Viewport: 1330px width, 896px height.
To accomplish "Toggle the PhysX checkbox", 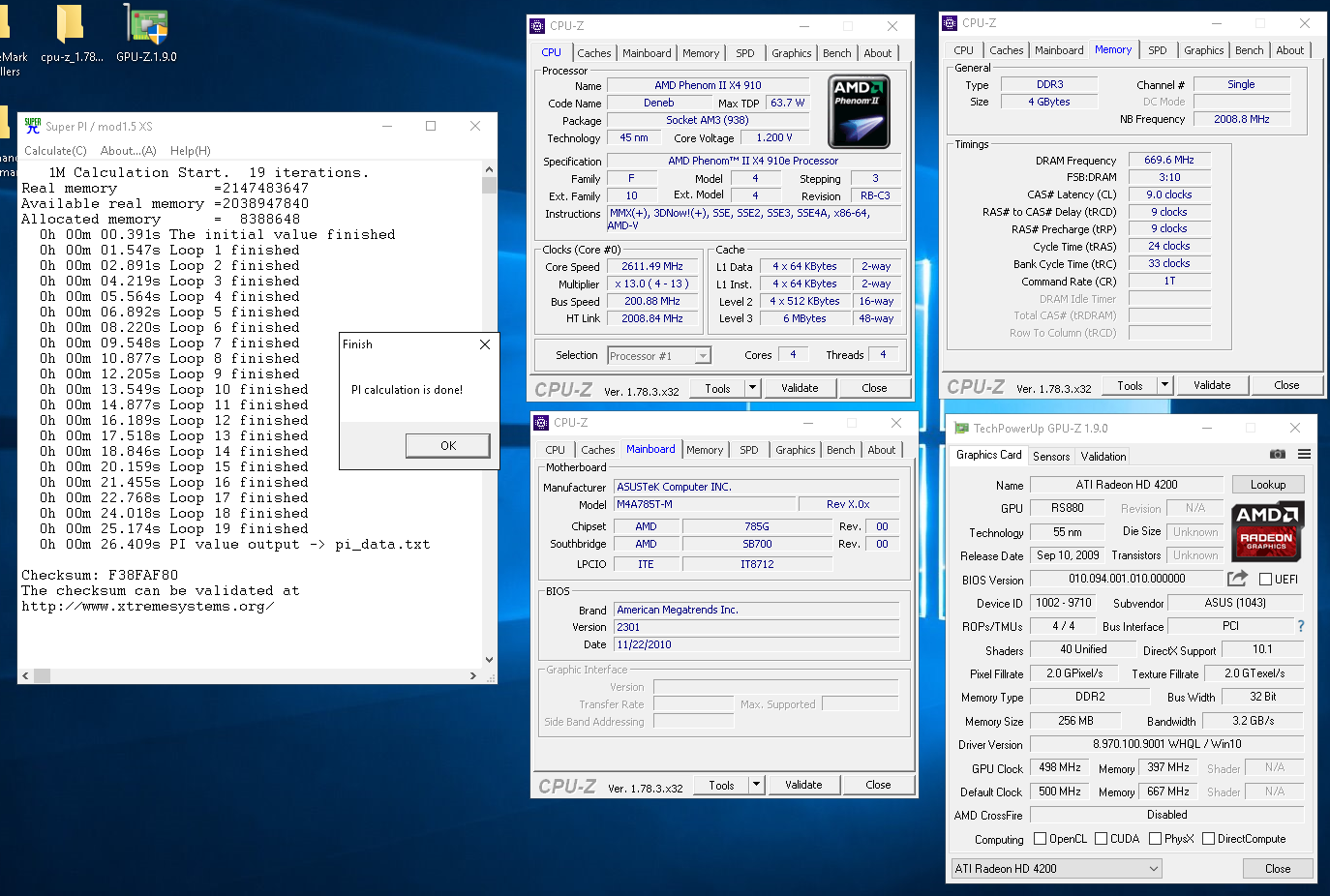I will tap(1155, 839).
